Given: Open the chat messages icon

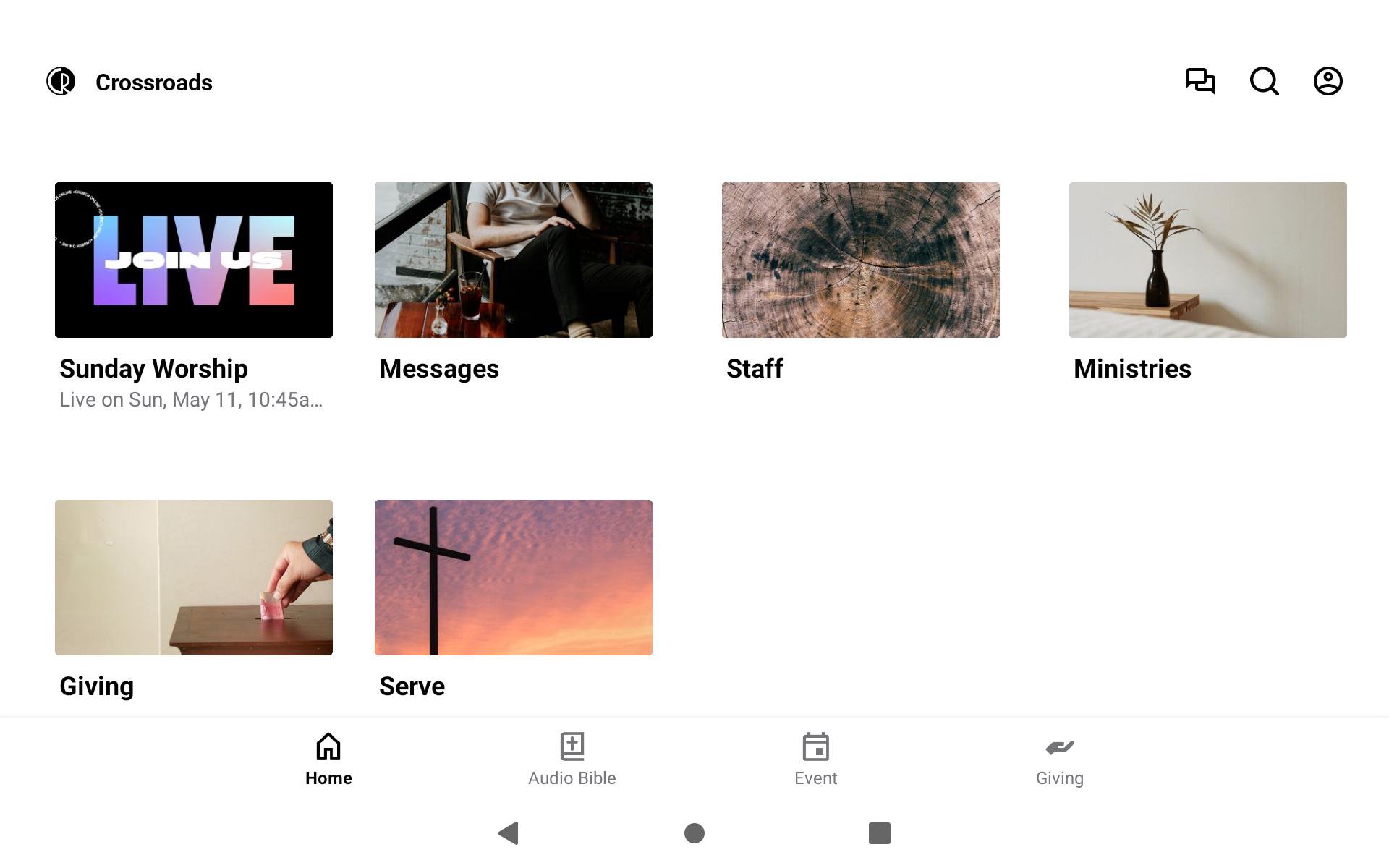Looking at the screenshot, I should pyautogui.click(x=1201, y=81).
